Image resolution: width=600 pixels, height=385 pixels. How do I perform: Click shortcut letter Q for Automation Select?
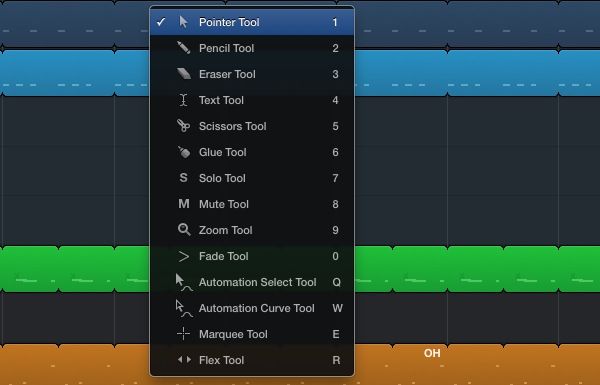[x=336, y=282]
